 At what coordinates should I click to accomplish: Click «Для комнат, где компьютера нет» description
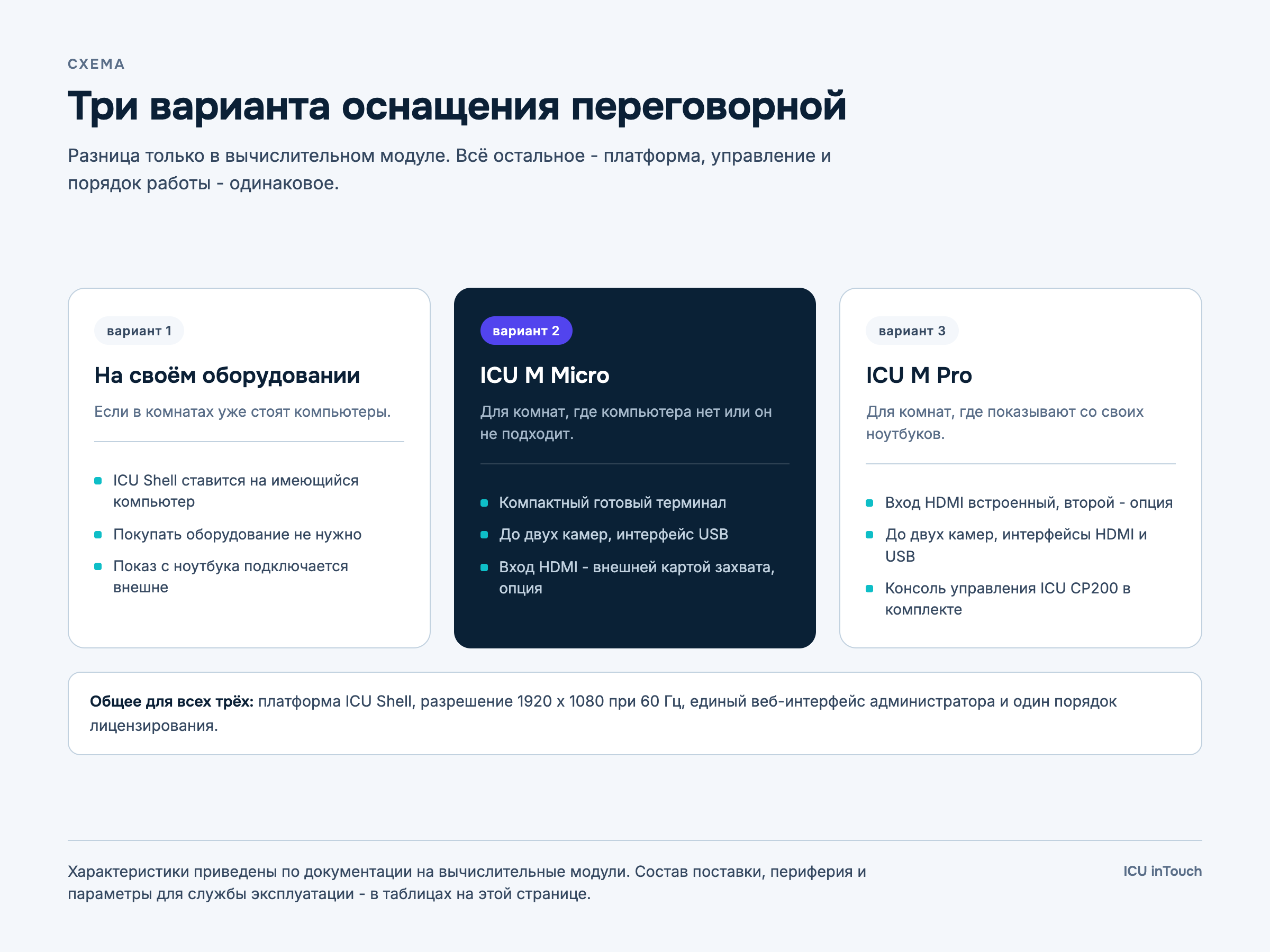(626, 423)
